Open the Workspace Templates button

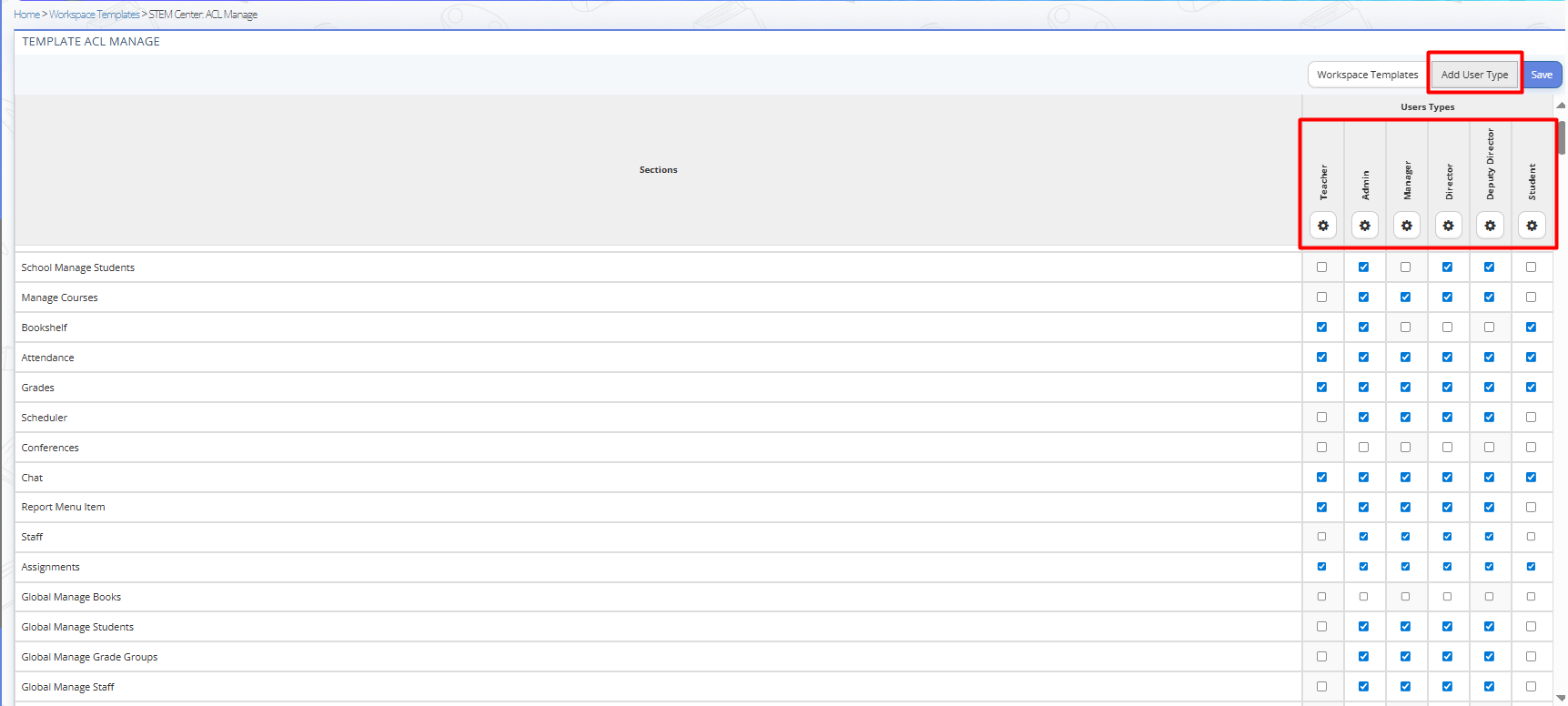tap(1367, 75)
